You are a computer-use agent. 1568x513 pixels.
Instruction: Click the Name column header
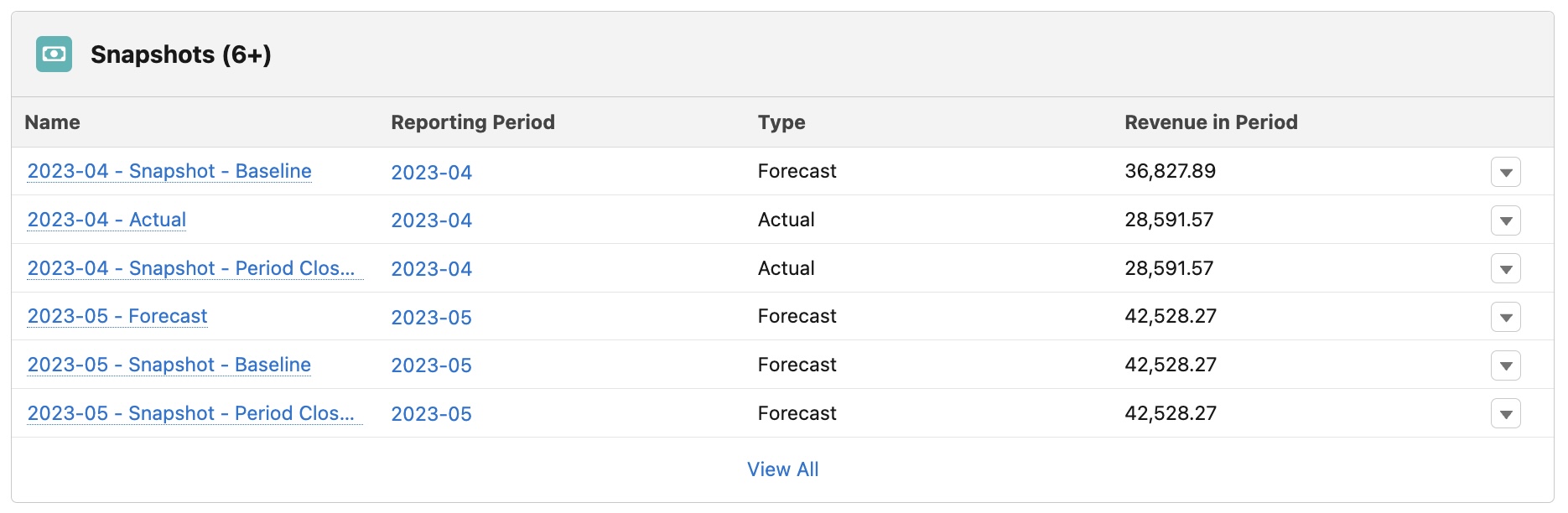[53, 122]
